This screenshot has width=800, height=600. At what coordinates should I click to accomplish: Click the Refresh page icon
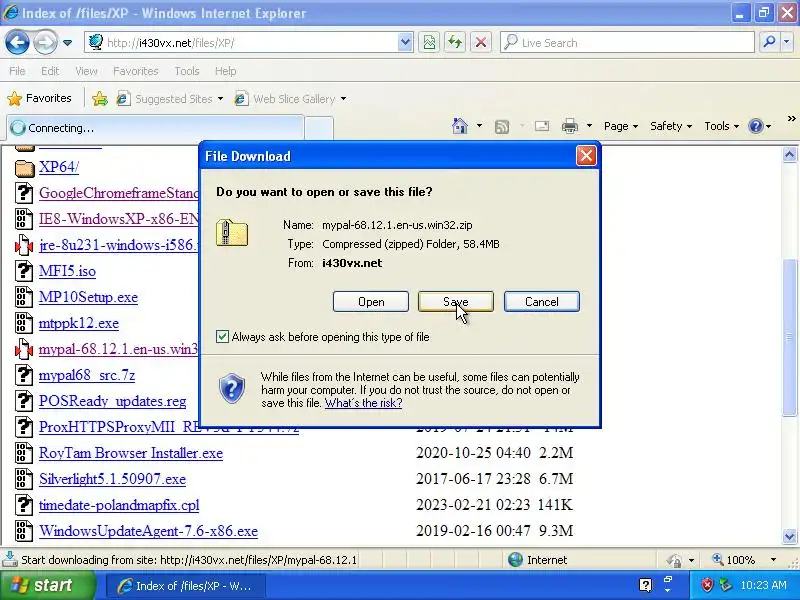(x=455, y=42)
